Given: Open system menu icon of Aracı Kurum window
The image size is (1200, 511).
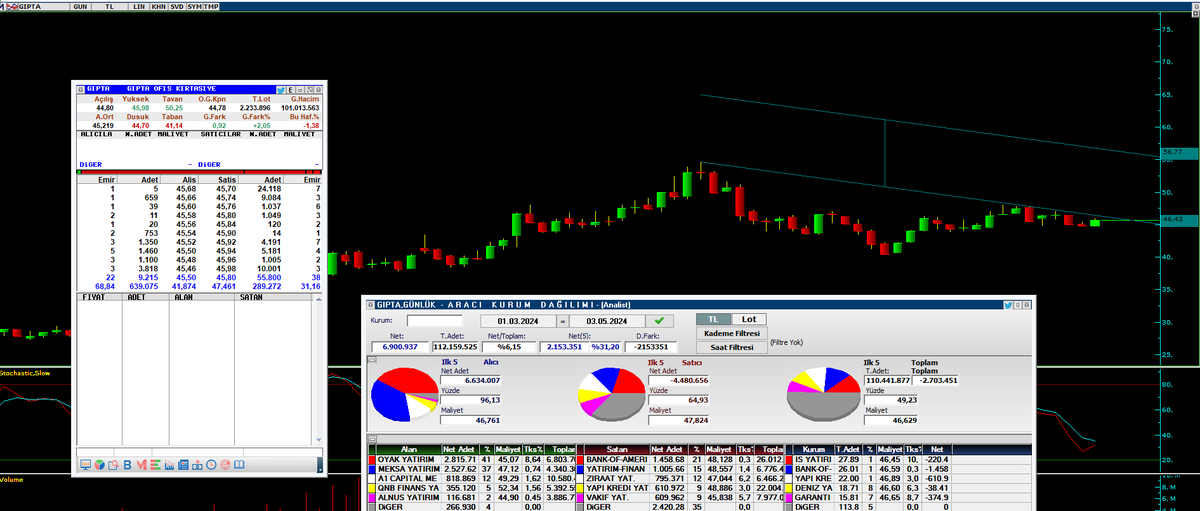Looking at the screenshot, I should 370,305.
